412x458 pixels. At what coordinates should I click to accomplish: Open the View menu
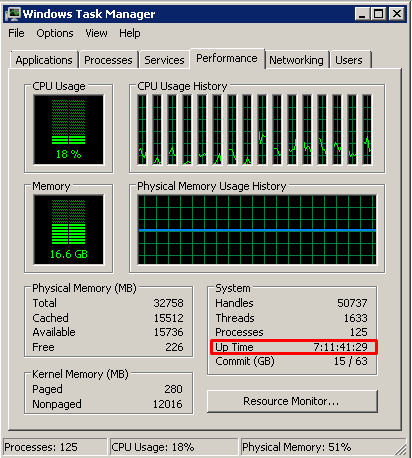96,33
